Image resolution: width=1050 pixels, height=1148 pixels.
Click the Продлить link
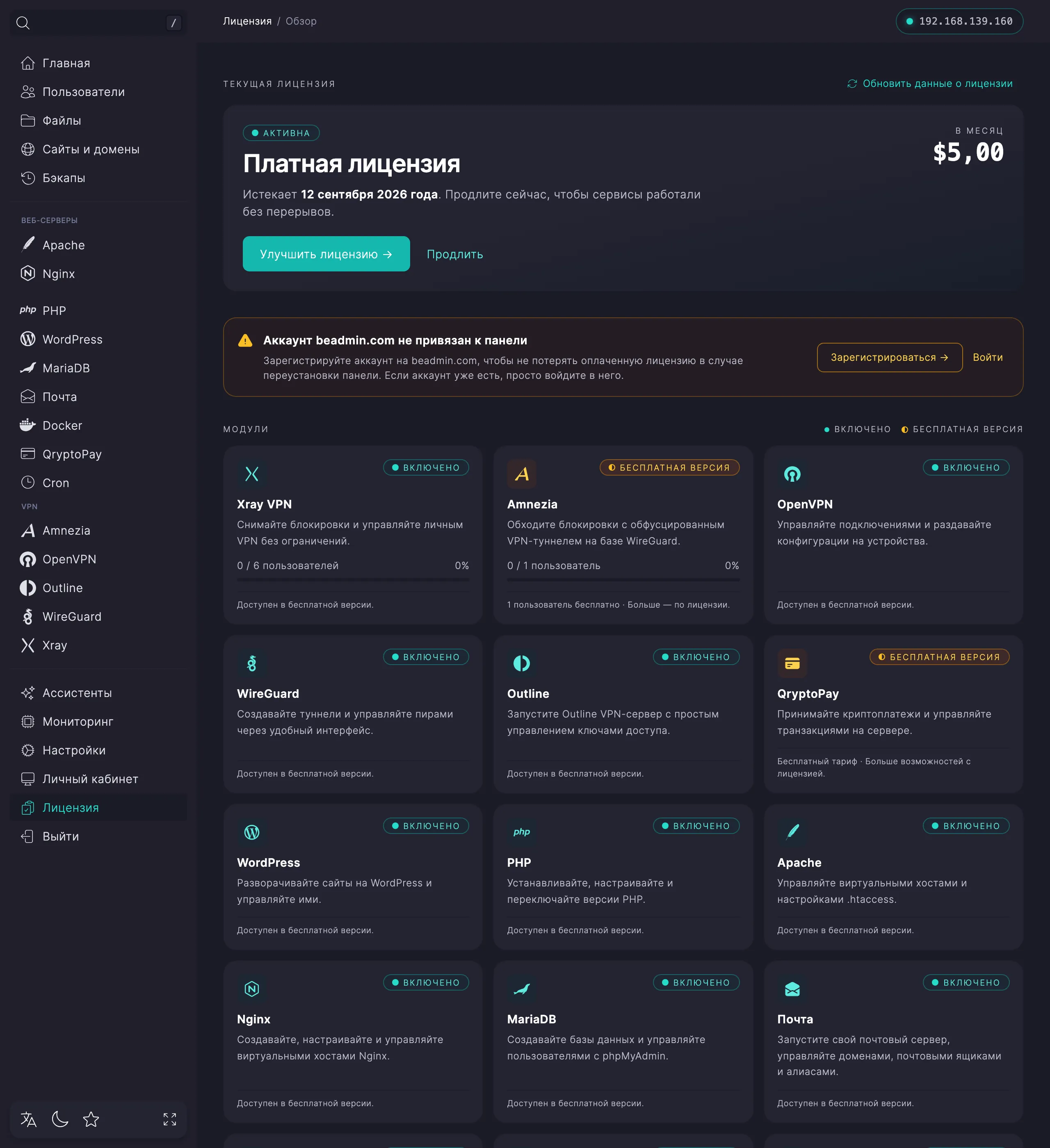tap(454, 255)
